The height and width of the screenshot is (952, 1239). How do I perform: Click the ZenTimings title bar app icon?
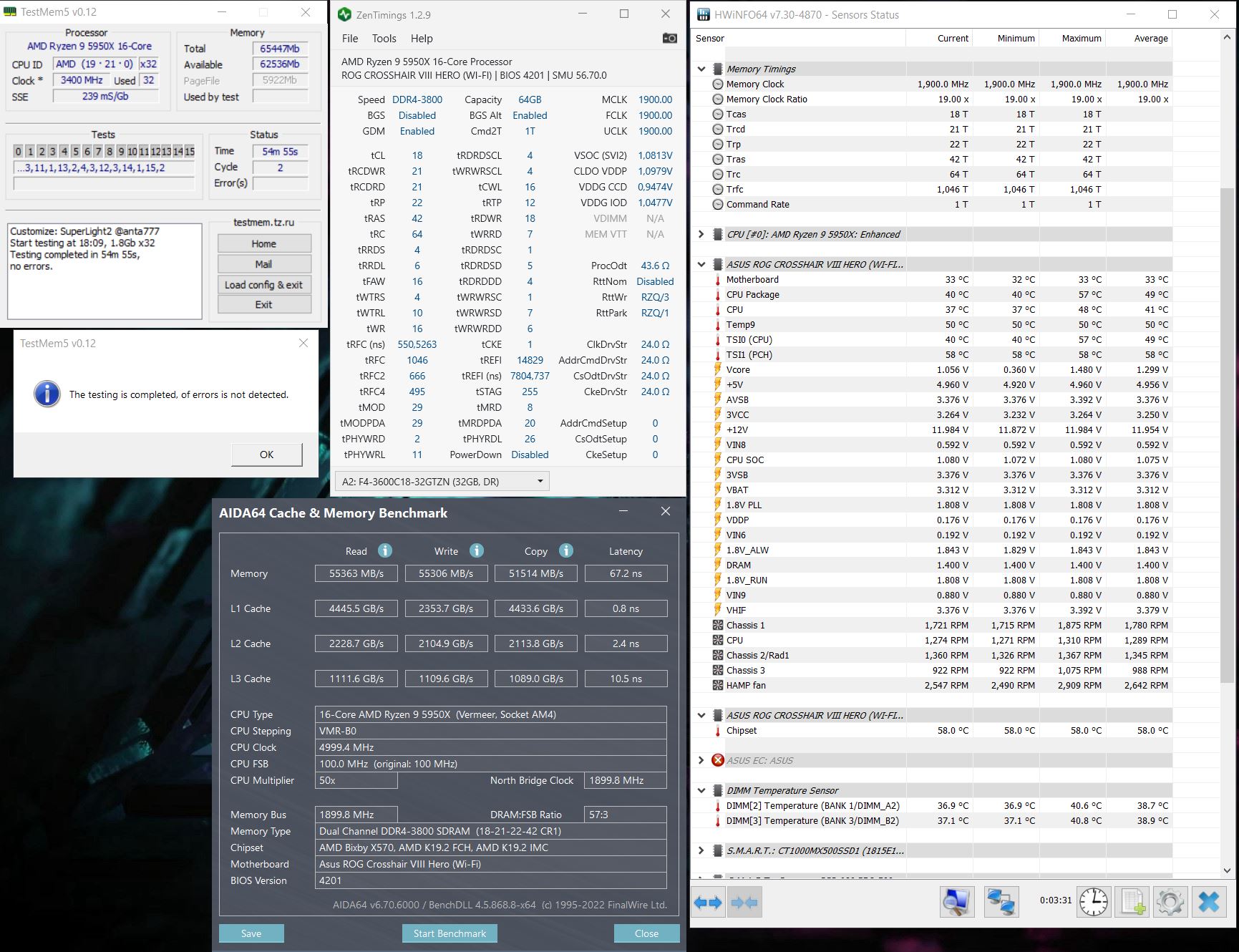pyautogui.click(x=344, y=14)
